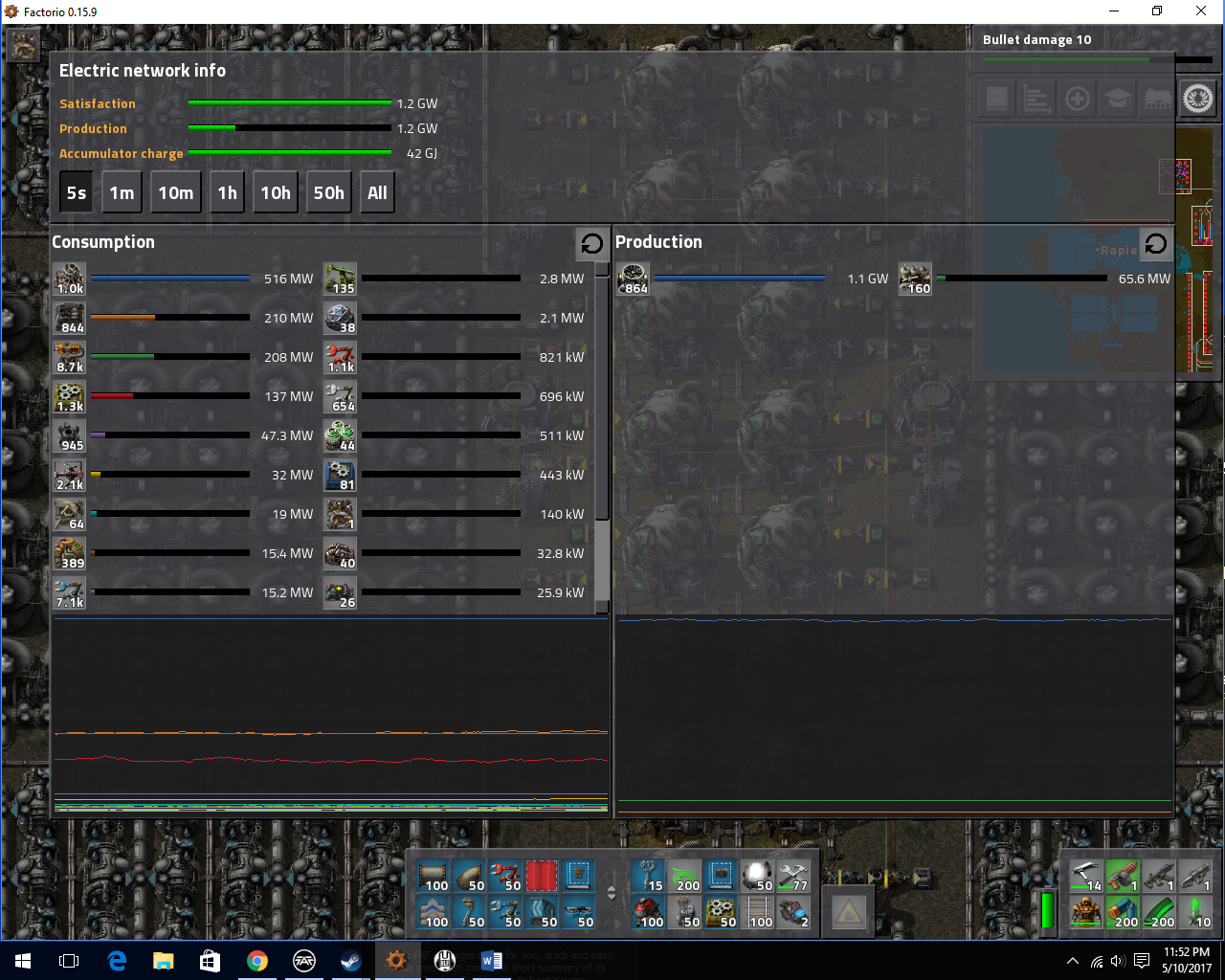Select the repair pack in the quickbar
This screenshot has height=980, width=1225.
(793, 877)
